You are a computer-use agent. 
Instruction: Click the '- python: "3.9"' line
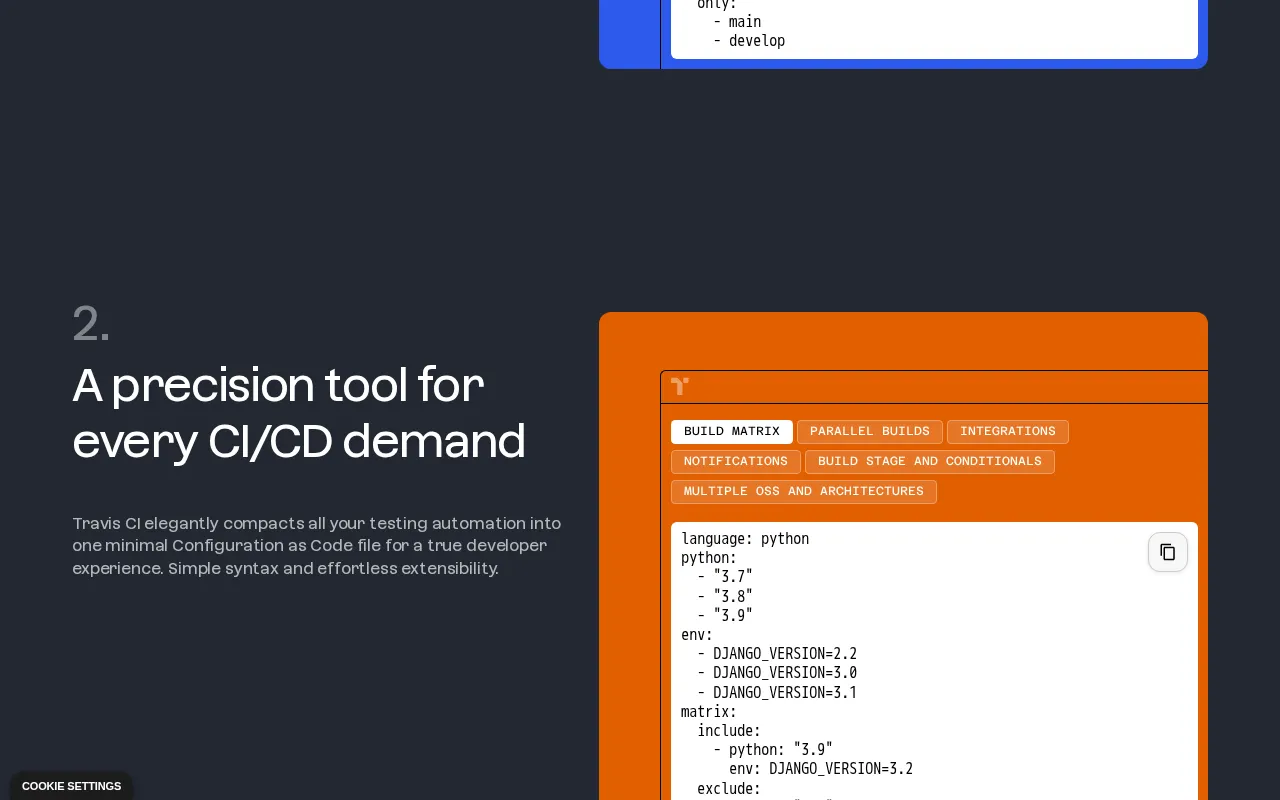click(773, 750)
